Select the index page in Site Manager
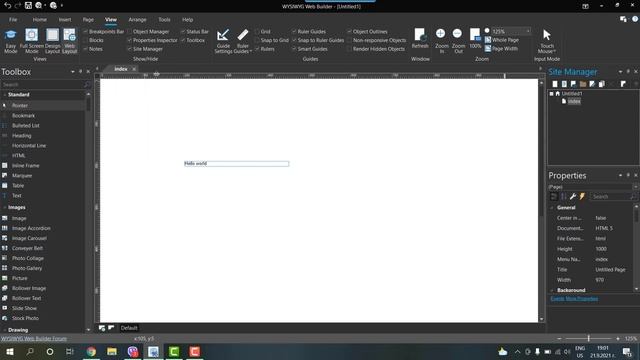Image resolution: width=640 pixels, height=360 pixels. click(574, 101)
